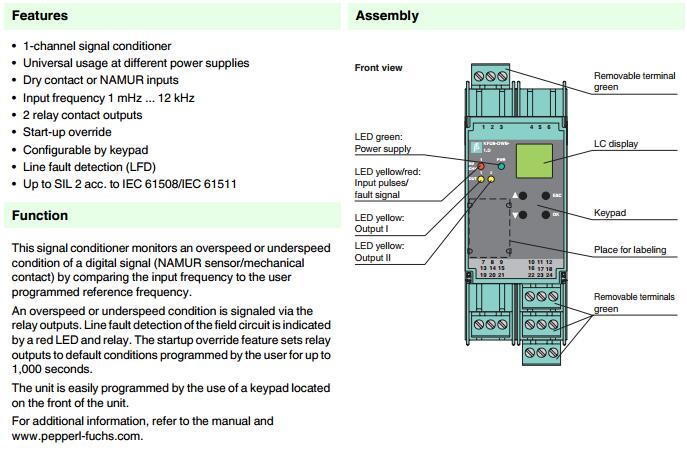Click the left yellow output LED
Viewport: 687px width, 451px height.
tap(481, 180)
